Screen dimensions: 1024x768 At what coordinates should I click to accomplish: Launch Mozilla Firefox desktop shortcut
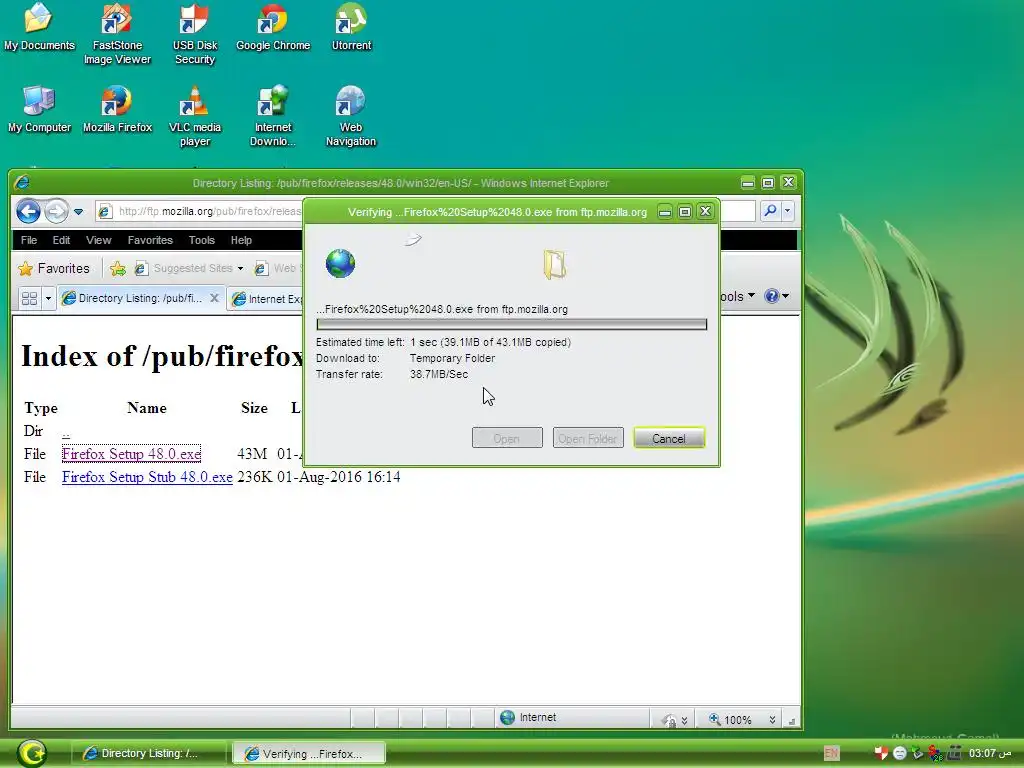point(117,109)
